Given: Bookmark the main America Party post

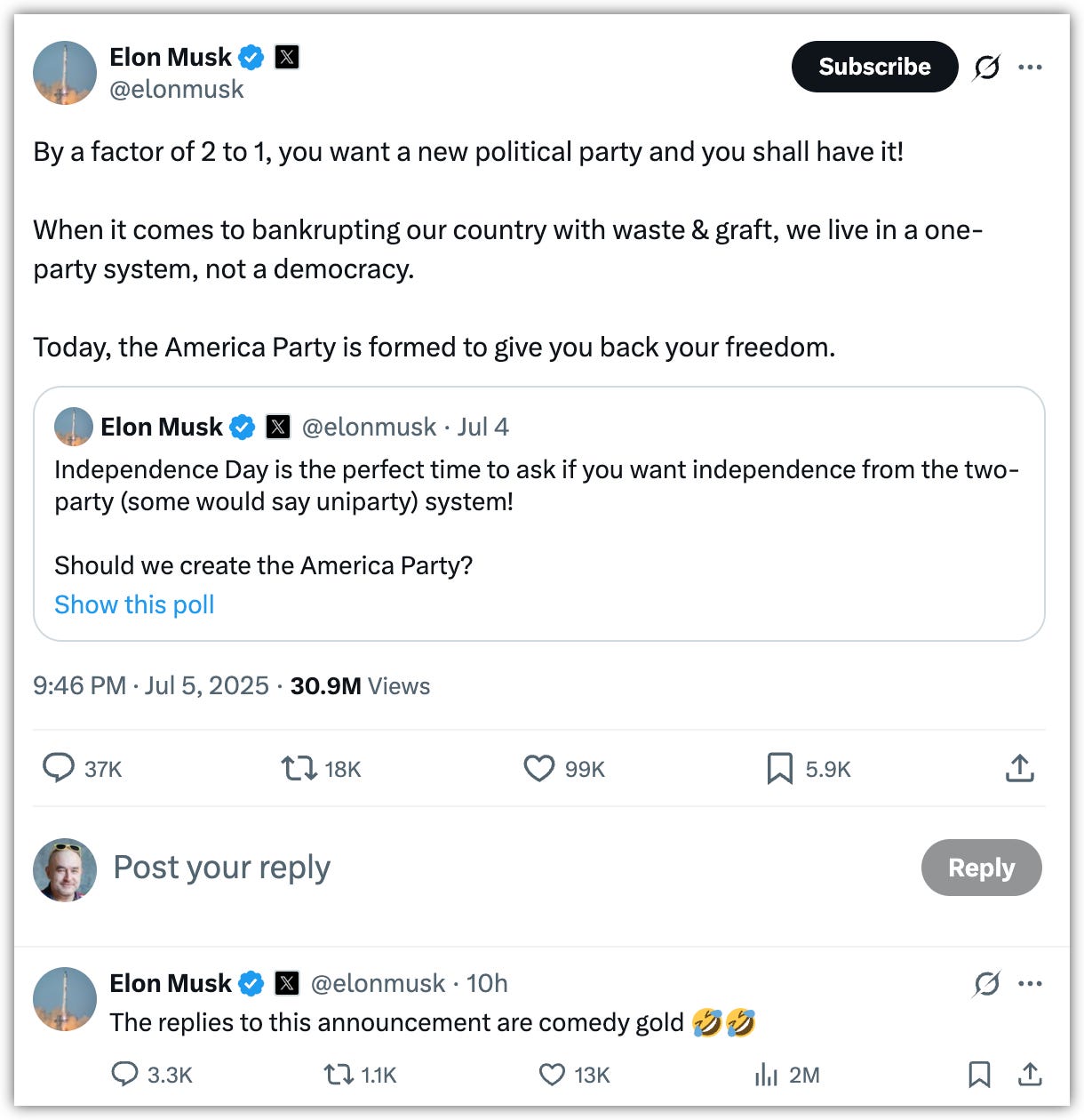Looking at the screenshot, I should click(779, 768).
